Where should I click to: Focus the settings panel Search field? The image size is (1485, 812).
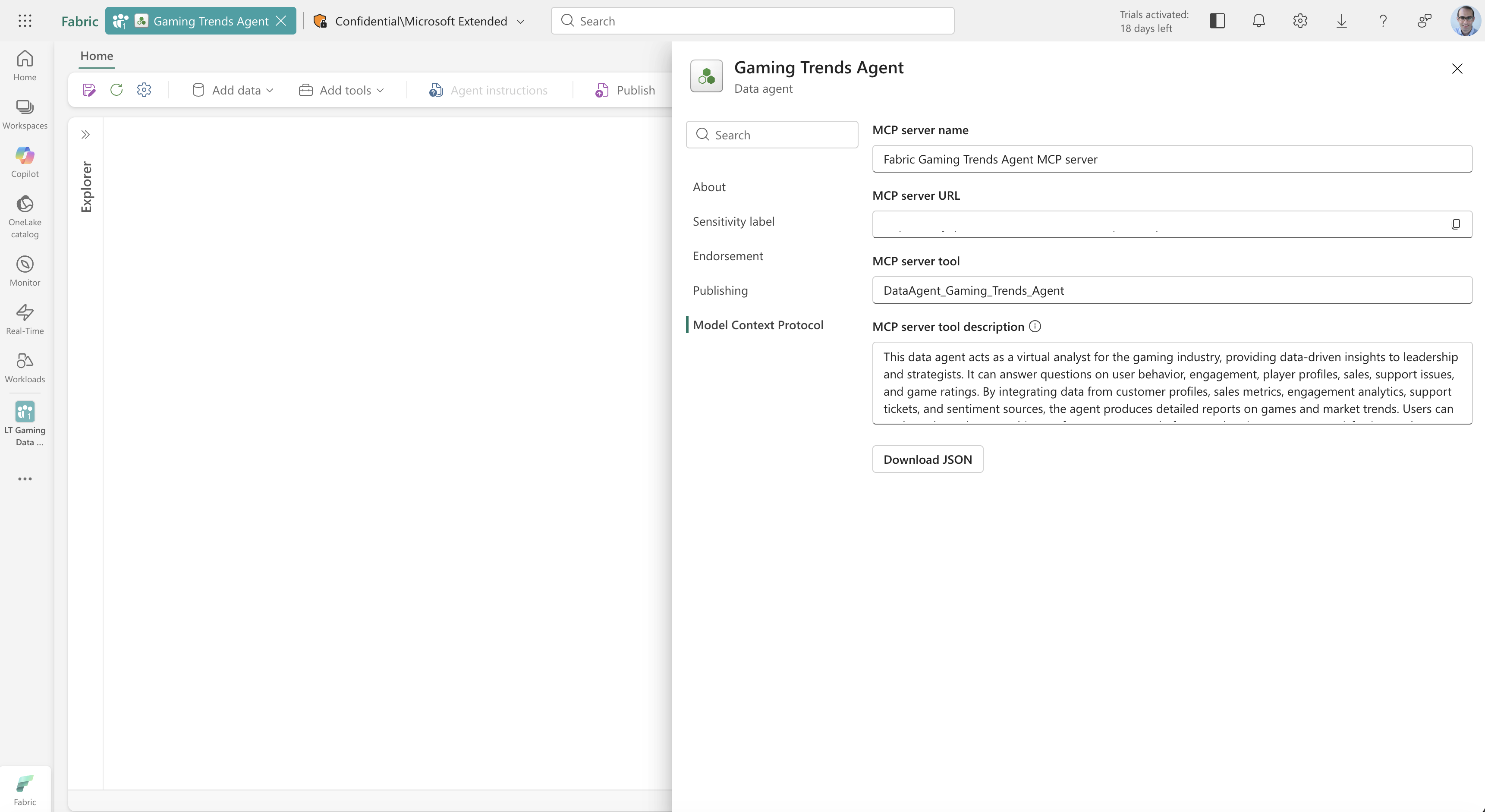772,134
